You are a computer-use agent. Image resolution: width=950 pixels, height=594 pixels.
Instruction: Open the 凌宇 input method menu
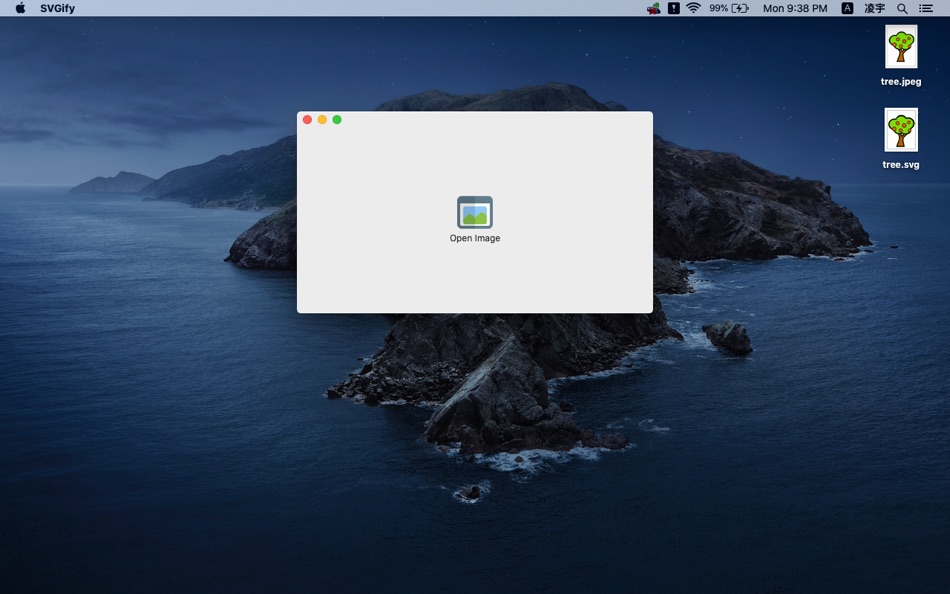[875, 8]
